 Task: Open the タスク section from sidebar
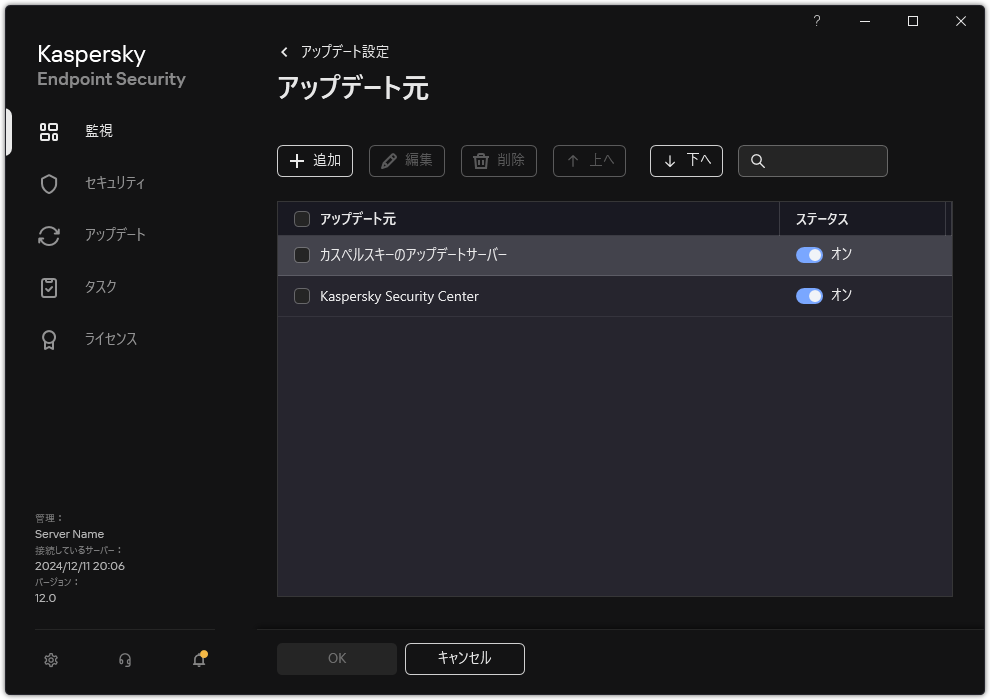(x=48, y=287)
